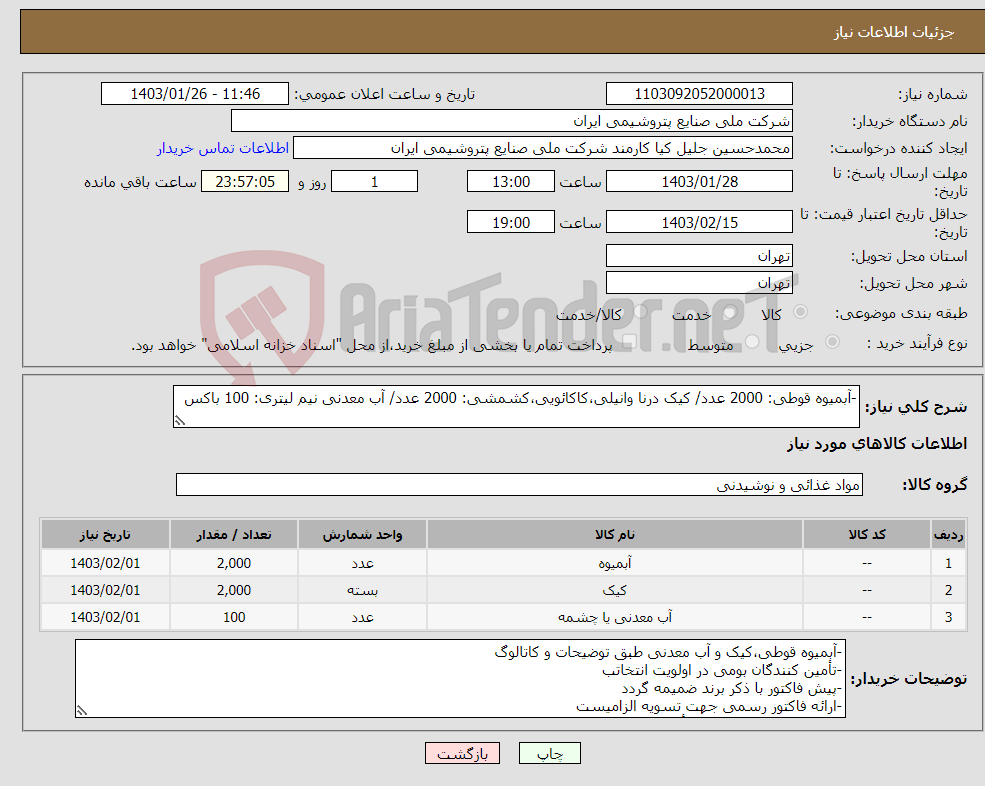Select the کالا radio button
The height and width of the screenshot is (786, 985).
(x=800, y=312)
